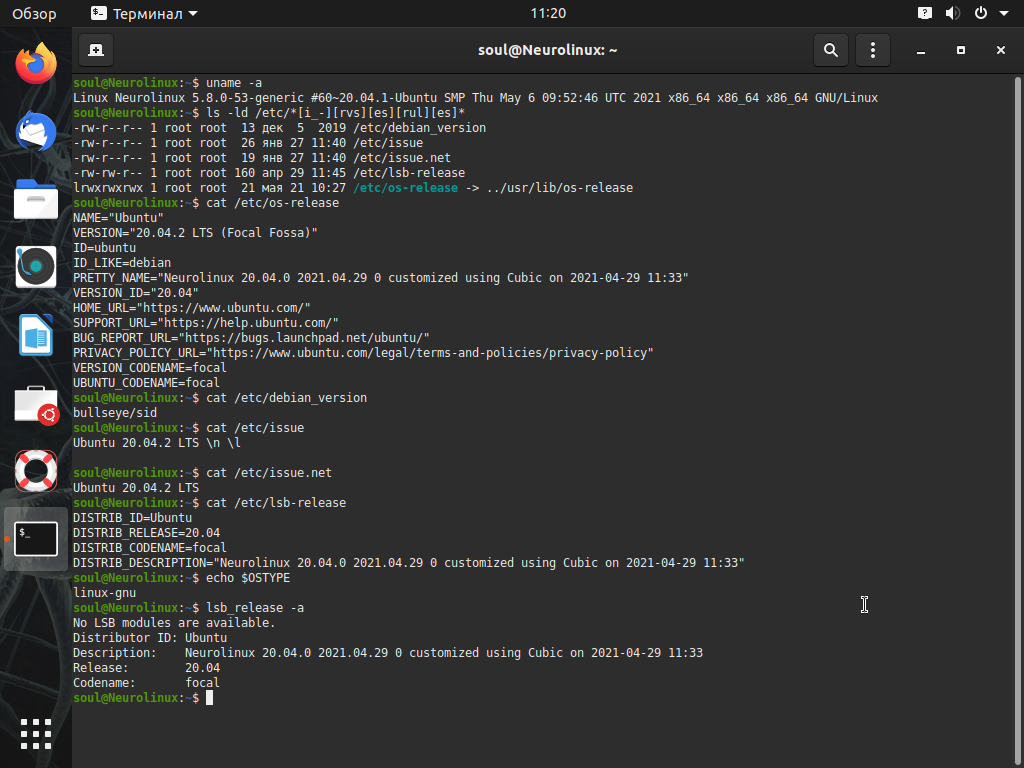Minimize the terminal window
This screenshot has width=1024, height=768.
pyautogui.click(x=921, y=50)
